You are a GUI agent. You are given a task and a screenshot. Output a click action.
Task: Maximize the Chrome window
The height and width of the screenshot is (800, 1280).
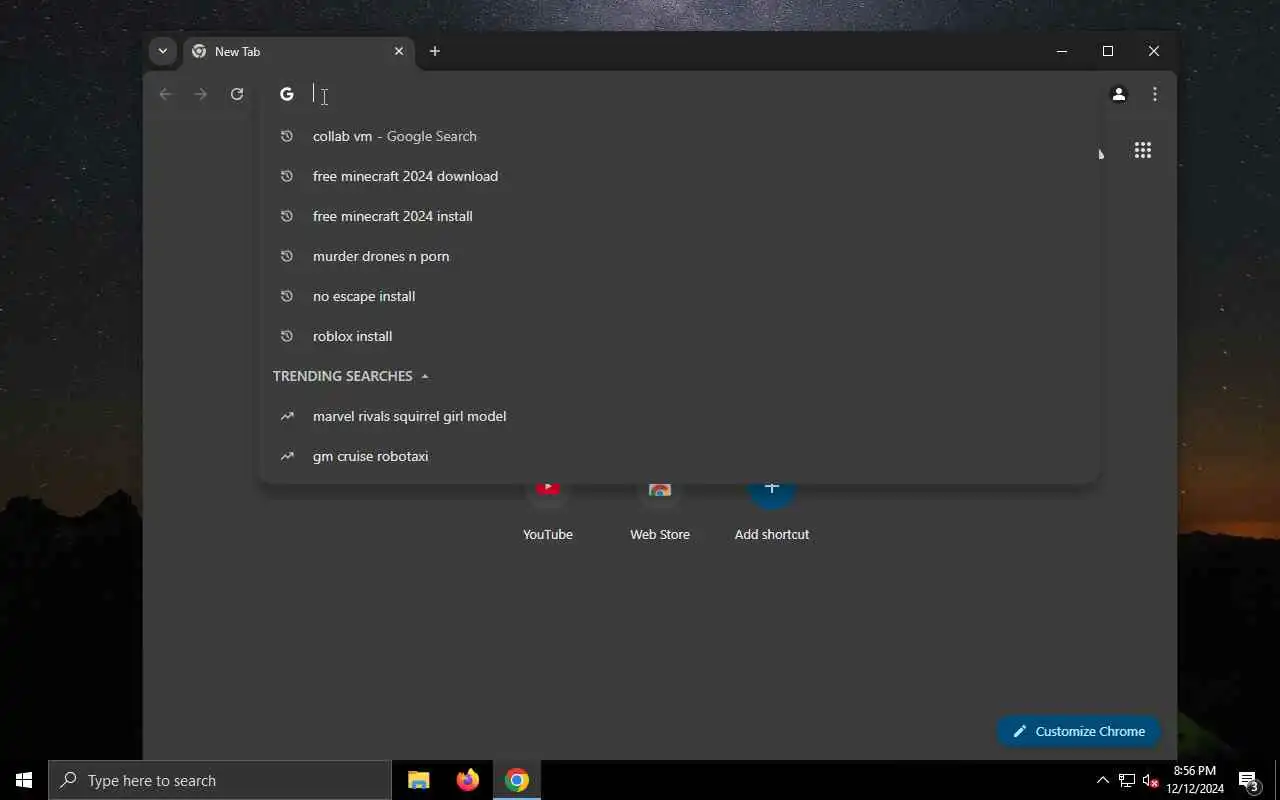coord(1108,51)
